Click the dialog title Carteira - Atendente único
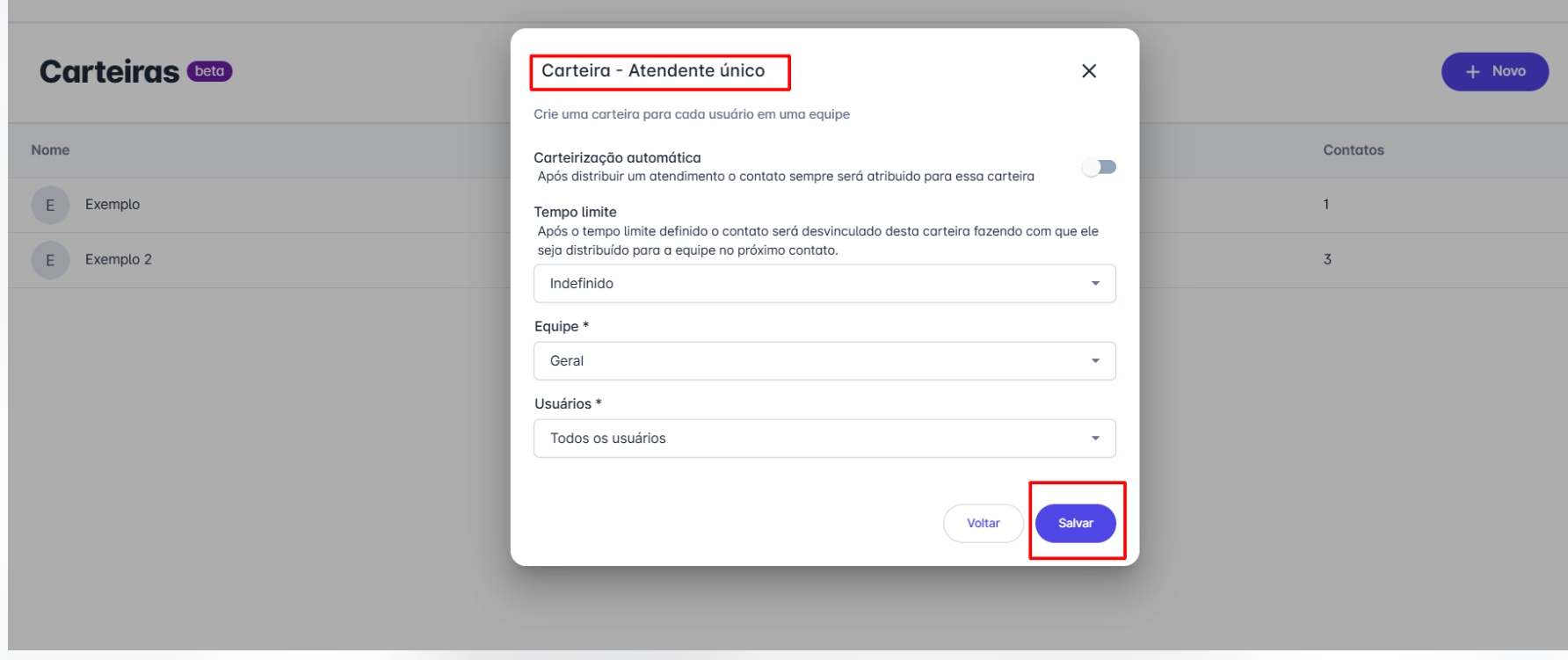Screen dimensions: 1568x660 coord(653,71)
